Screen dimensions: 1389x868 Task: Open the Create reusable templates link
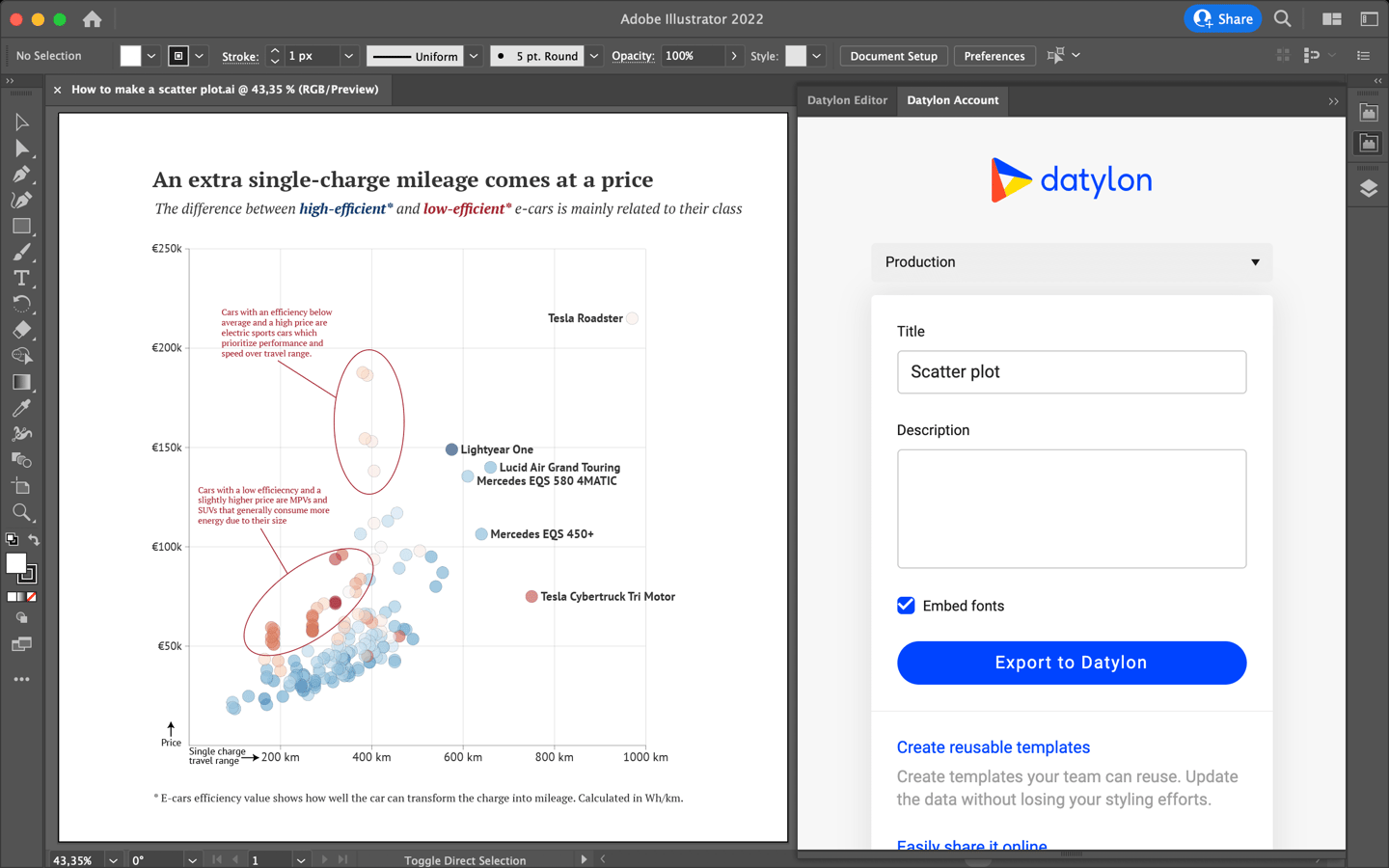pyautogui.click(x=994, y=747)
